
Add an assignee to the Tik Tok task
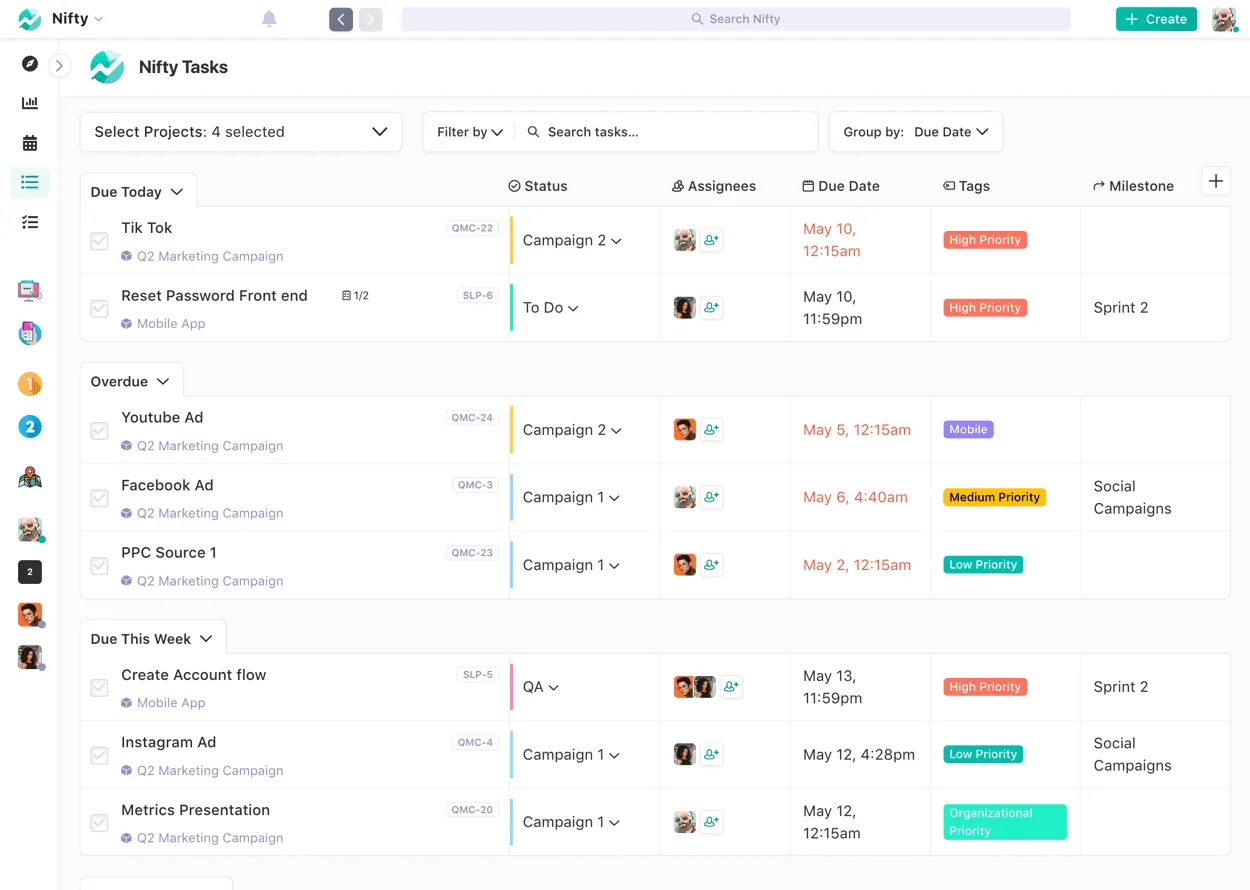click(x=710, y=240)
